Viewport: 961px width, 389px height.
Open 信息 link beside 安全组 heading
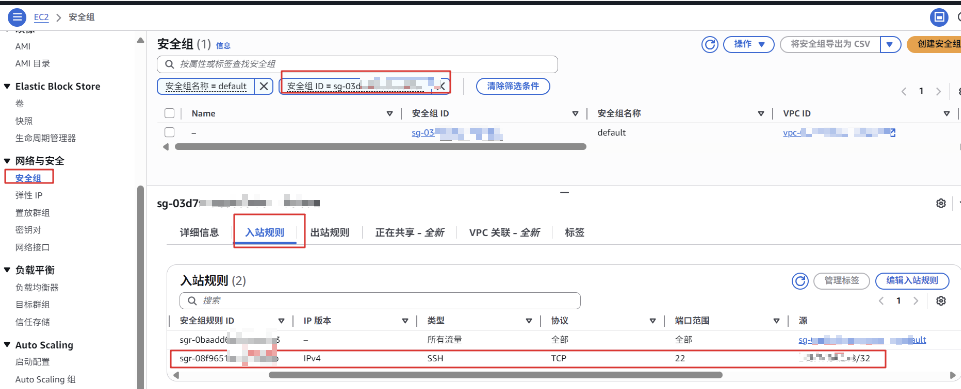click(223, 45)
